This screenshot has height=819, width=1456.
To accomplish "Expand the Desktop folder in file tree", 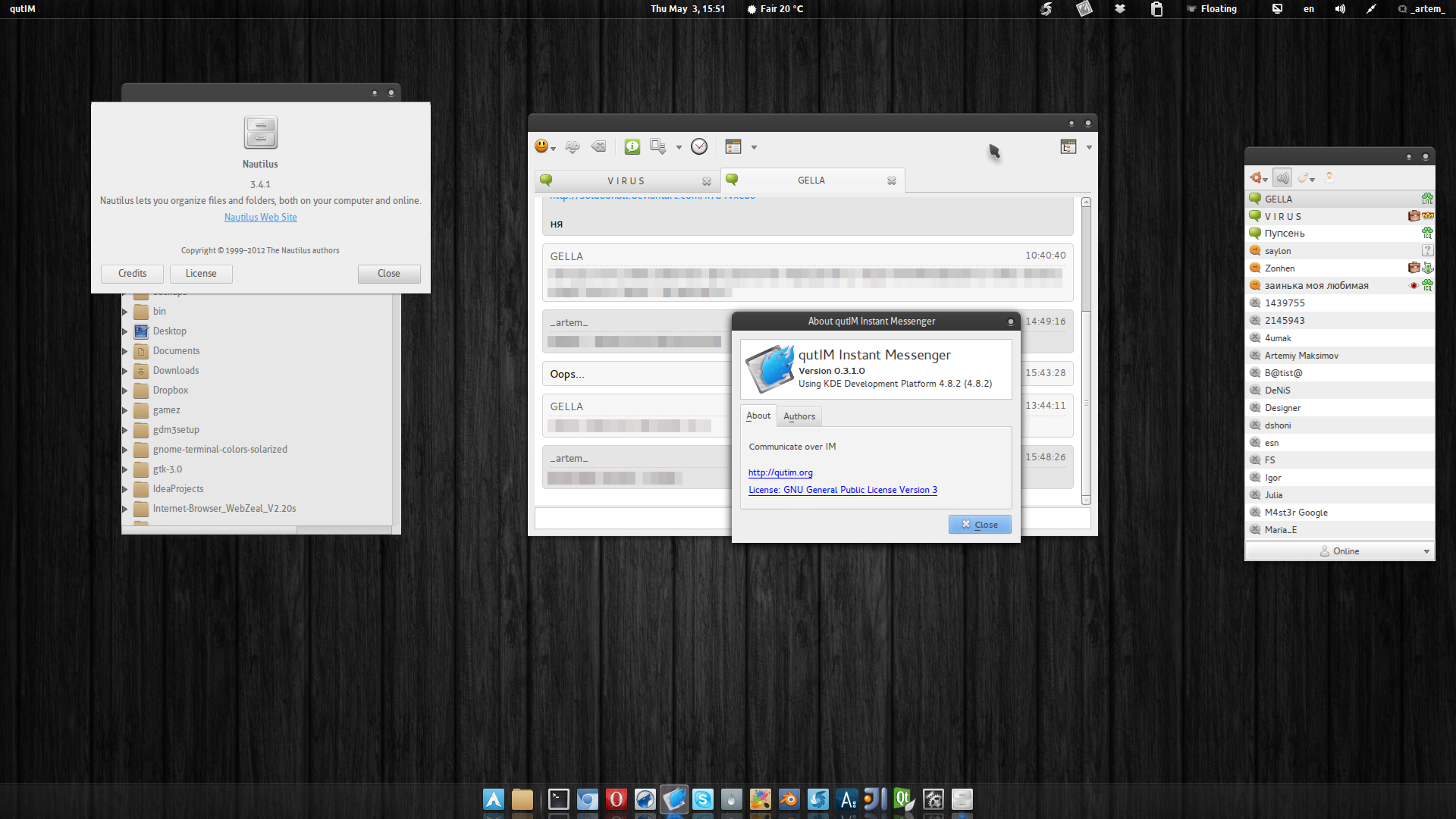I will (x=125, y=331).
